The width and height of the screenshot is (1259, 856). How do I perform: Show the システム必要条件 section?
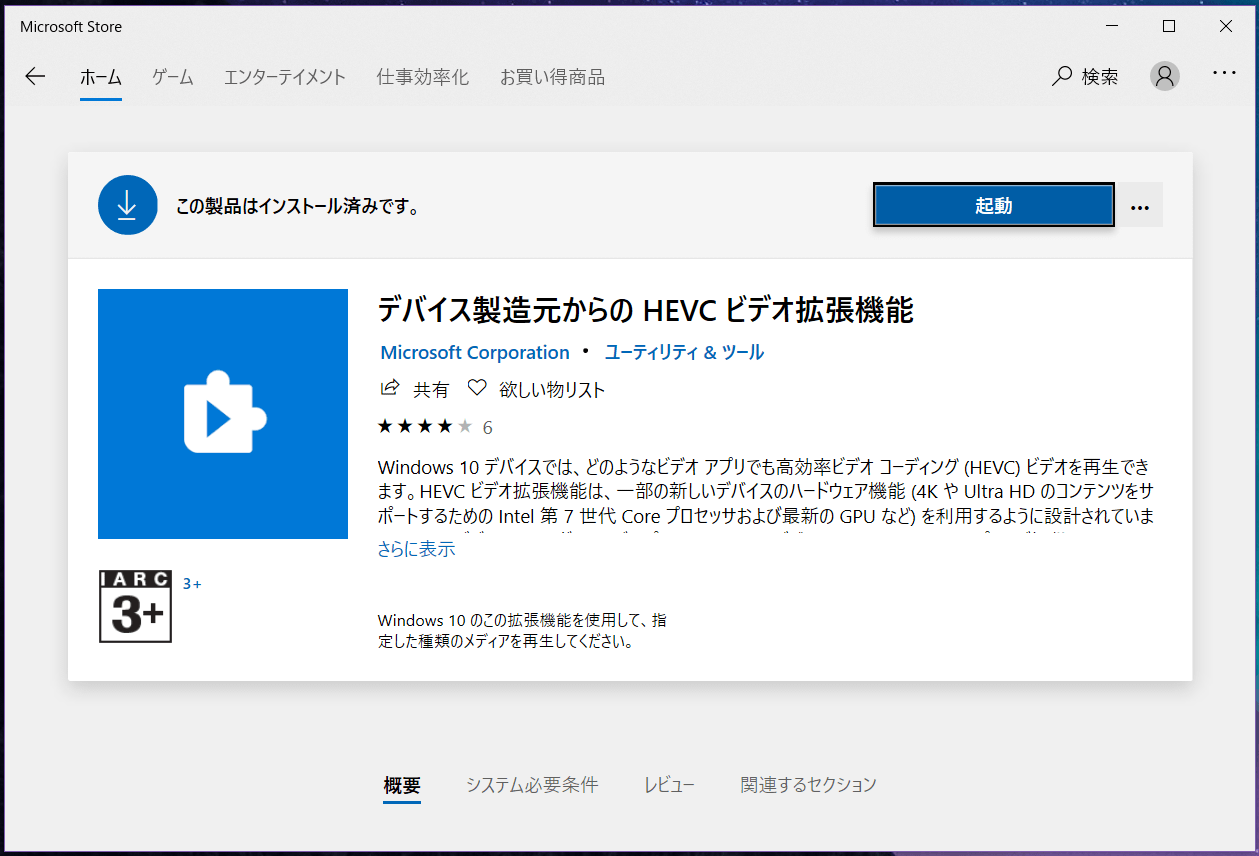(x=532, y=785)
